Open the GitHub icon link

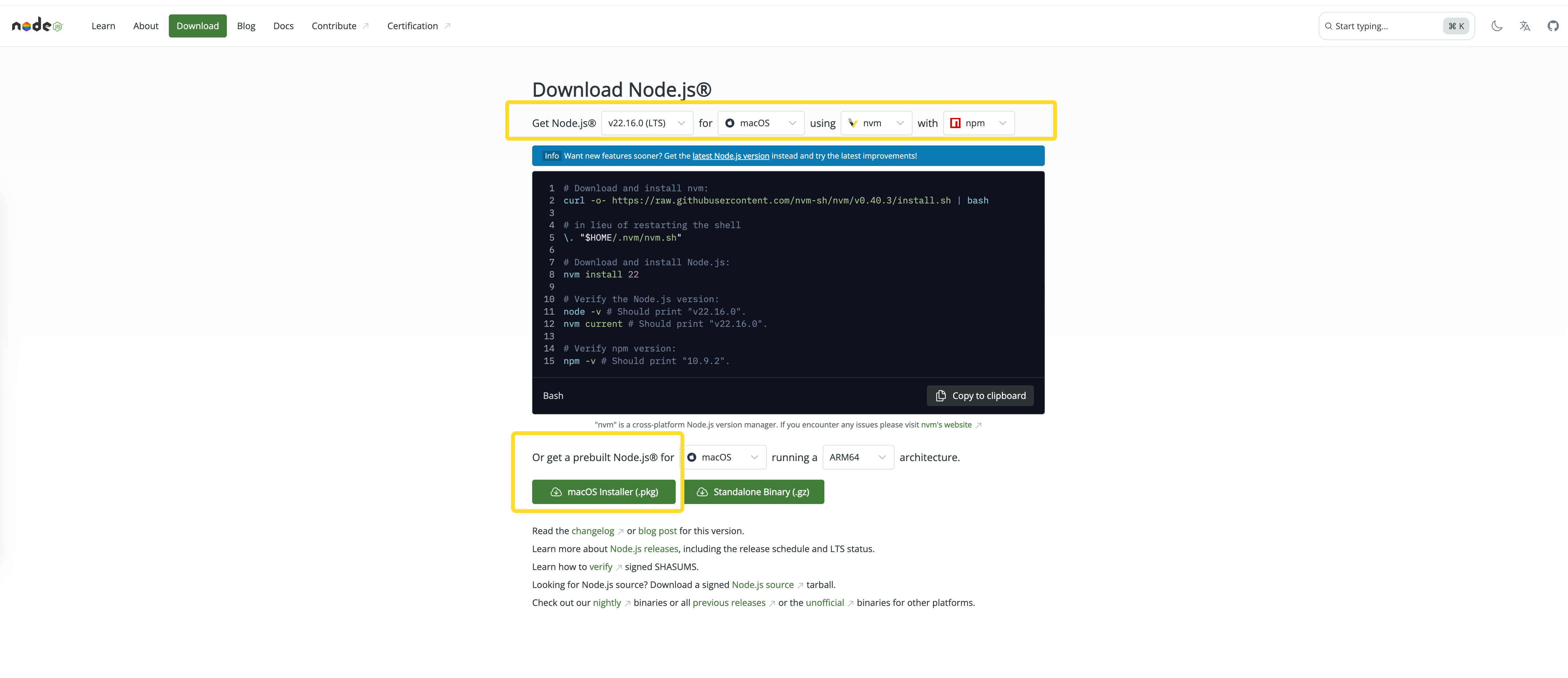click(x=1553, y=26)
